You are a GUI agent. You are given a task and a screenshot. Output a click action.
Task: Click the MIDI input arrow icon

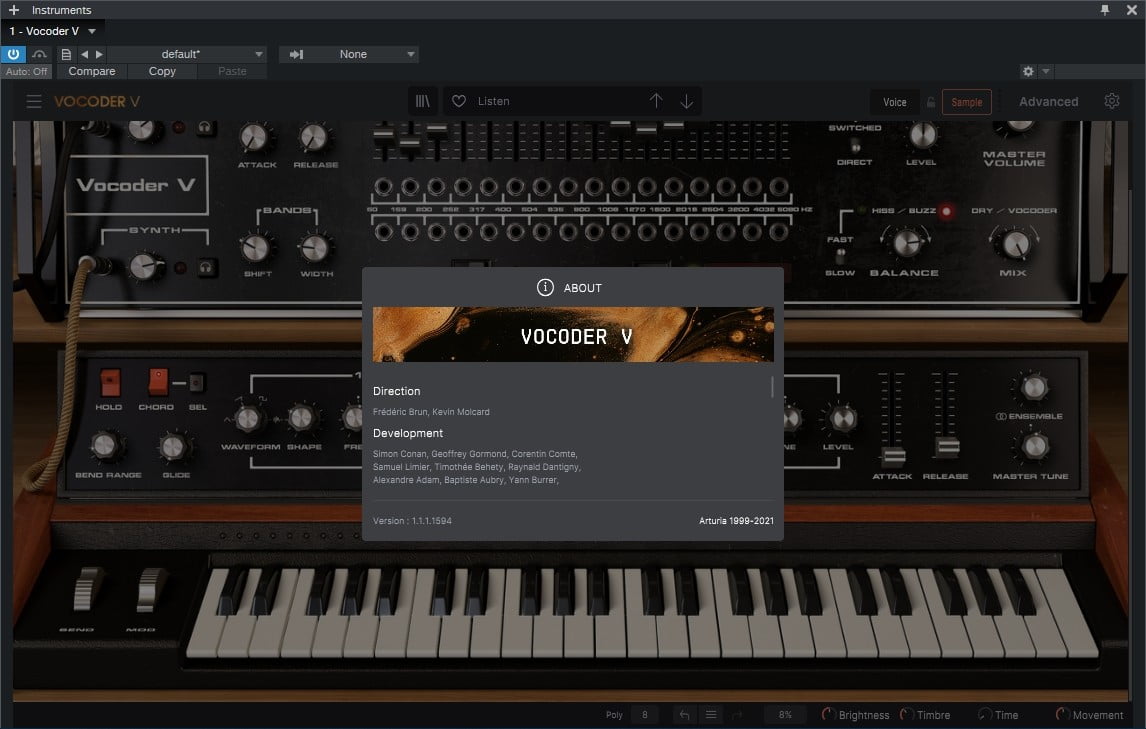pyautogui.click(x=296, y=54)
